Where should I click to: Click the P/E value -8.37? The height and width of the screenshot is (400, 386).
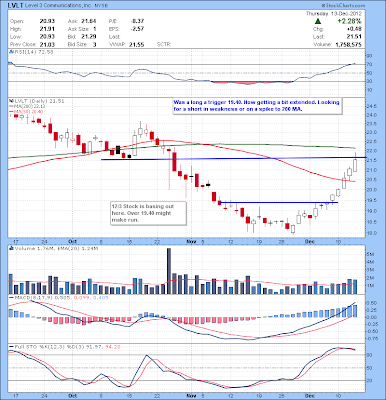137,21
